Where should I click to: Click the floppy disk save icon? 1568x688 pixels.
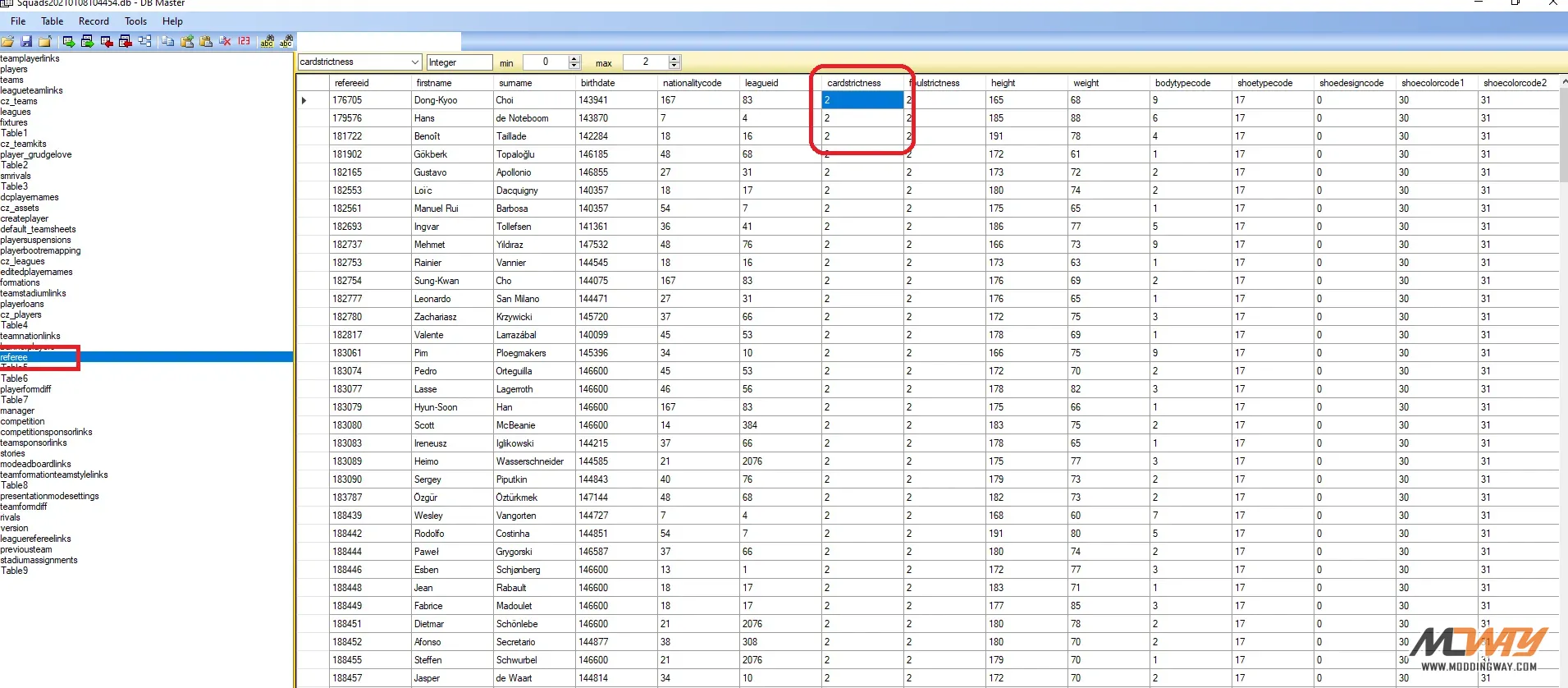point(26,41)
